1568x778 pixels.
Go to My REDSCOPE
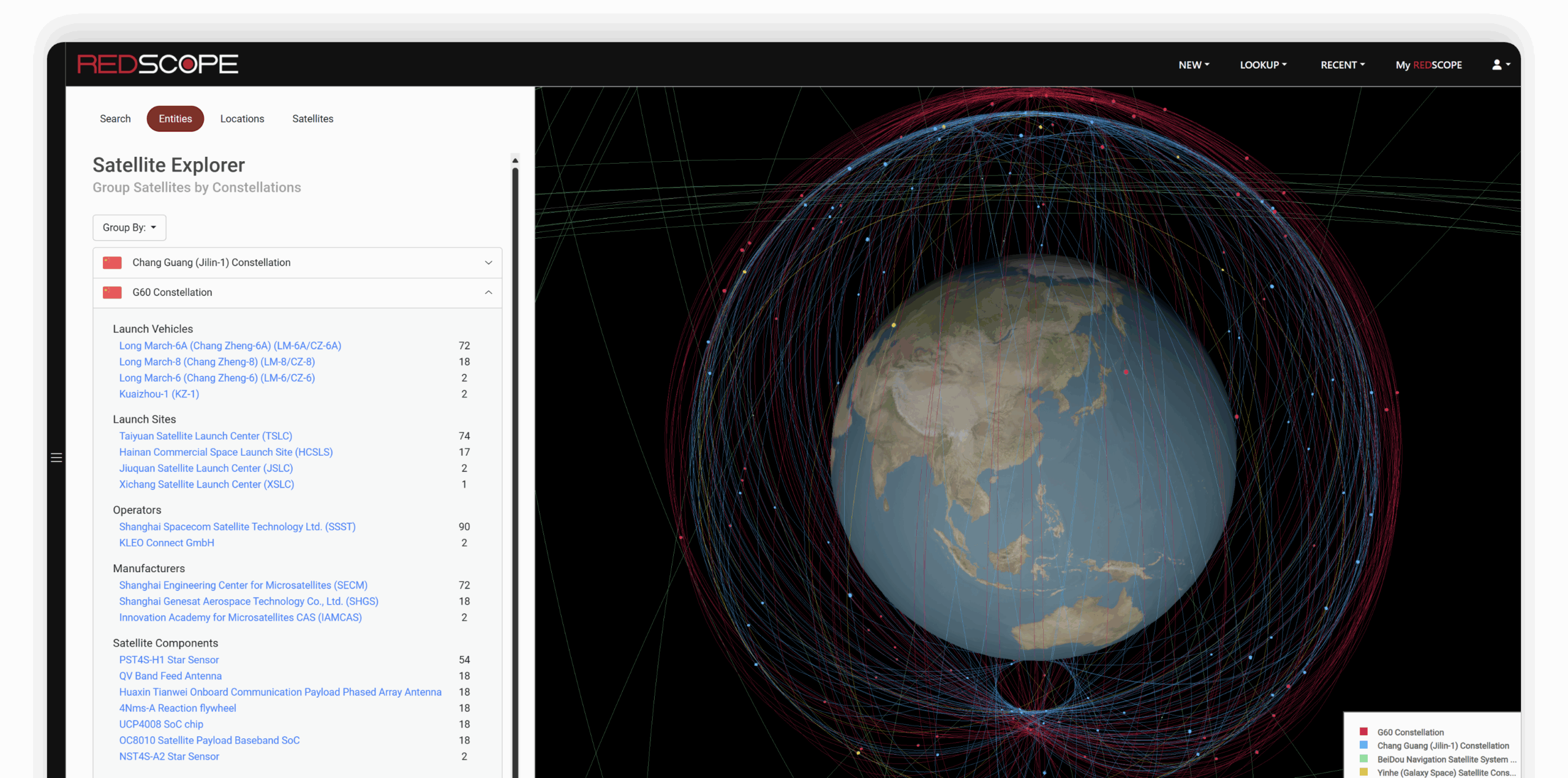pos(1428,65)
